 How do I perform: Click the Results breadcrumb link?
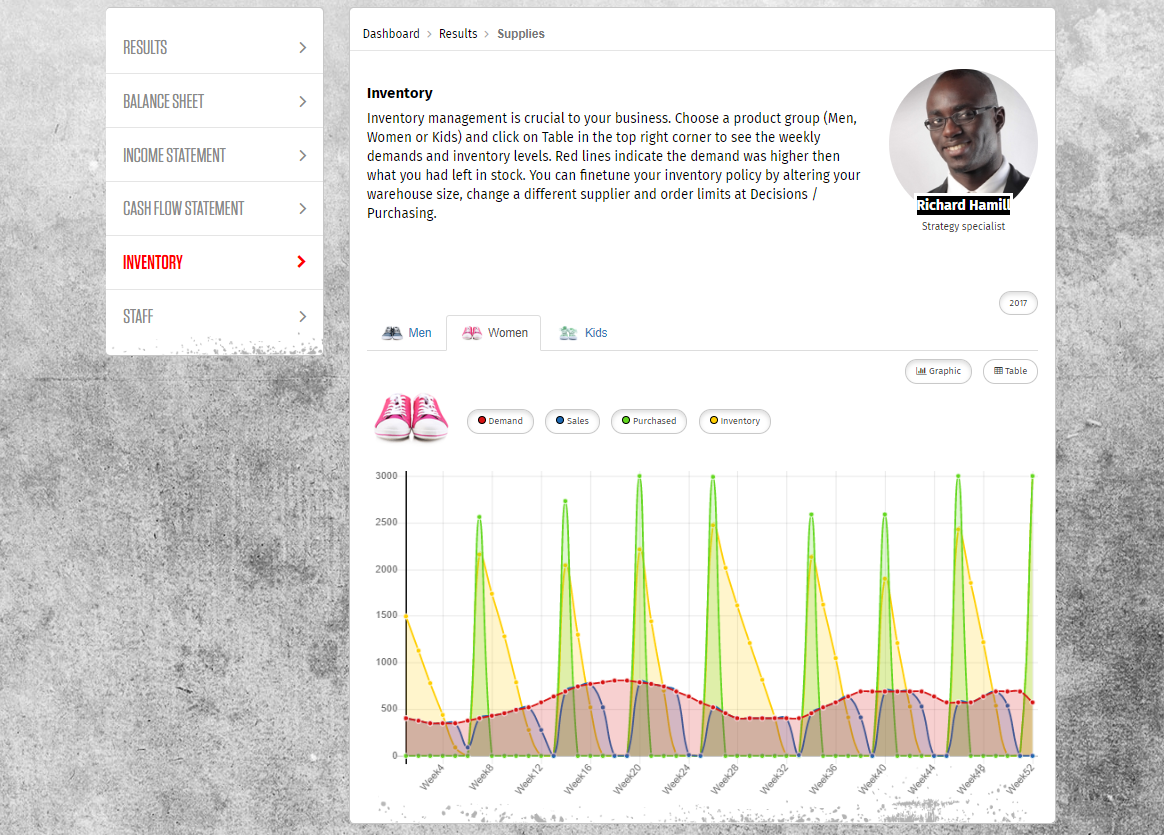[458, 34]
